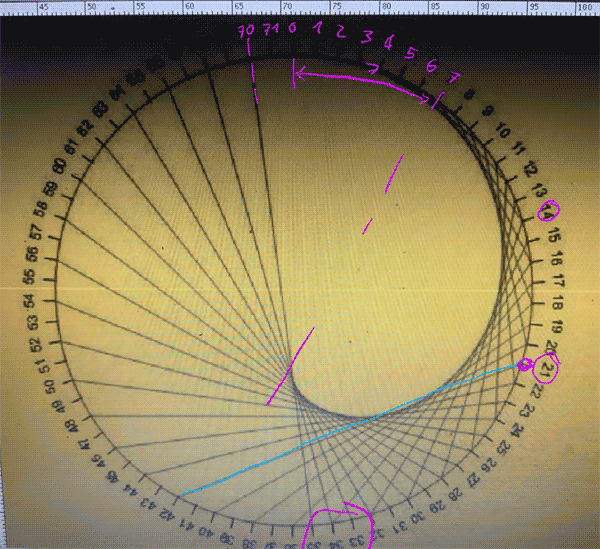Click the printed number 24 on the circle
The width and height of the screenshot is (600, 549).
point(515,430)
